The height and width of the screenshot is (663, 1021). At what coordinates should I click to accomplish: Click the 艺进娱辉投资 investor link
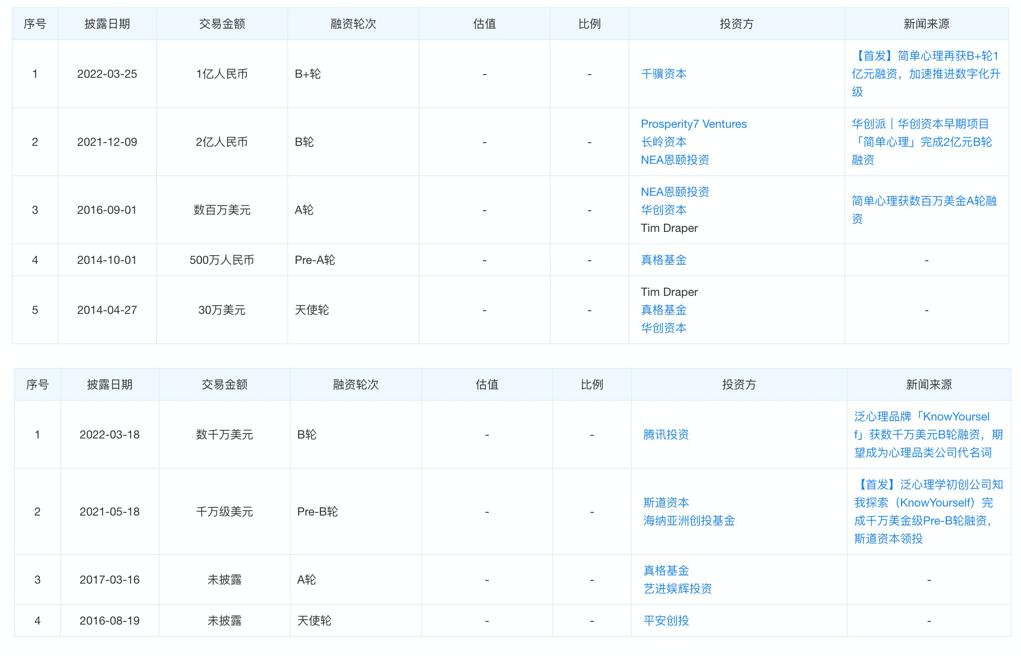pyautogui.click(x=677, y=588)
